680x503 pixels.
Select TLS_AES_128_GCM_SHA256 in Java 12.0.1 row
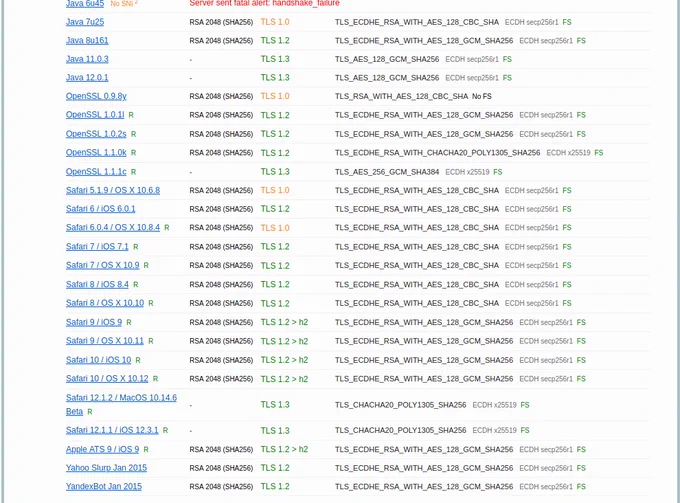[x=387, y=78]
